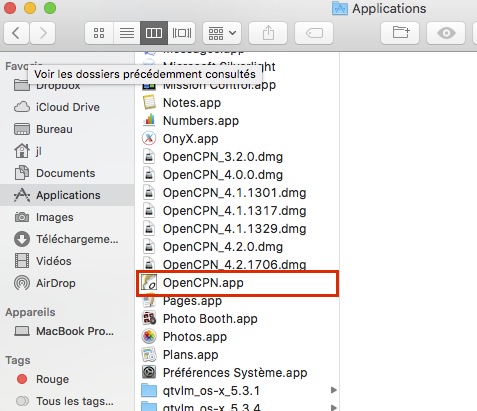Switch to icon grid view
Image resolution: width=477 pixels, height=411 pixels.
pos(99,33)
